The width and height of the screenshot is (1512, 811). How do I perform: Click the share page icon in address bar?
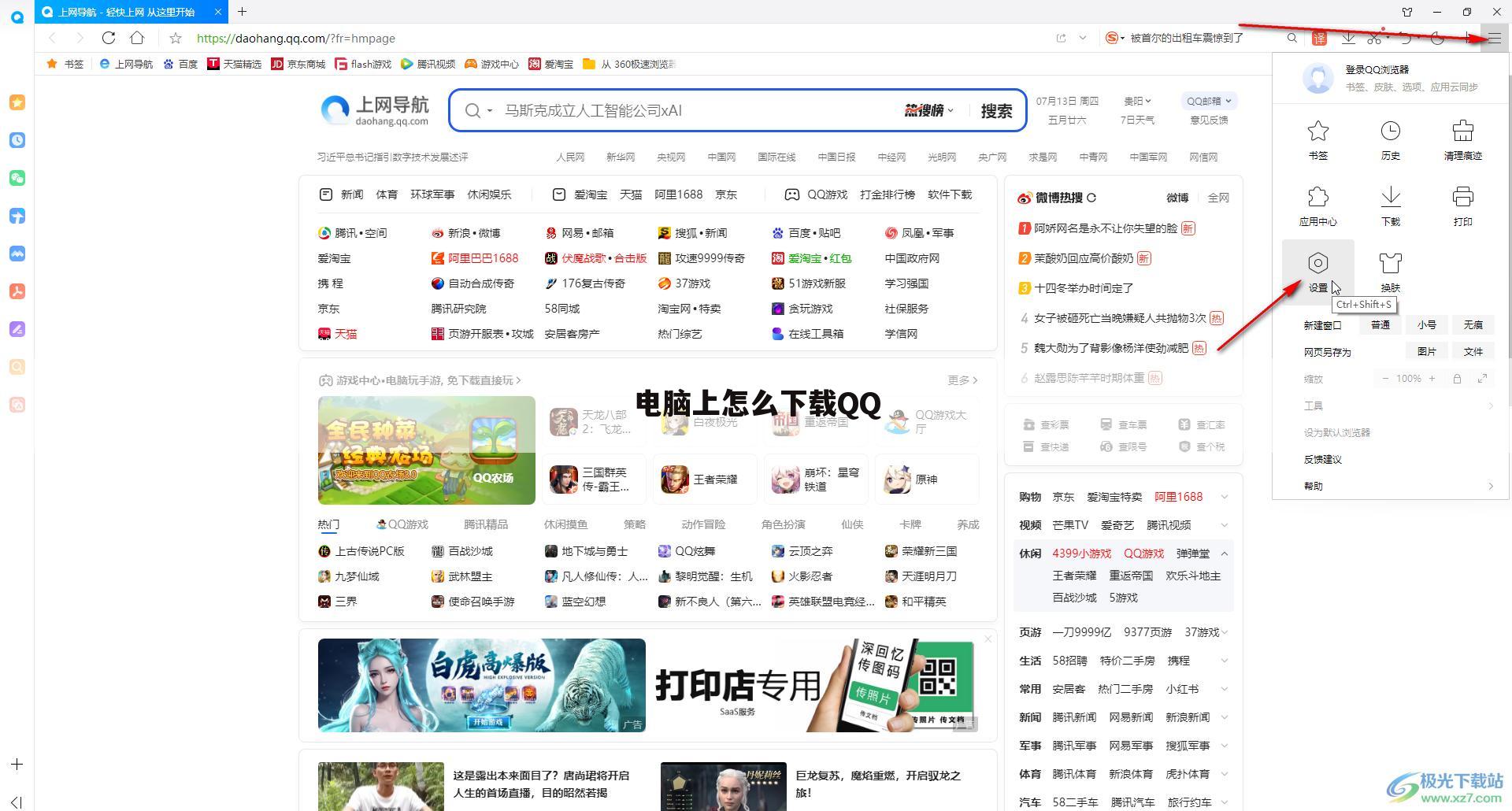[1061, 38]
